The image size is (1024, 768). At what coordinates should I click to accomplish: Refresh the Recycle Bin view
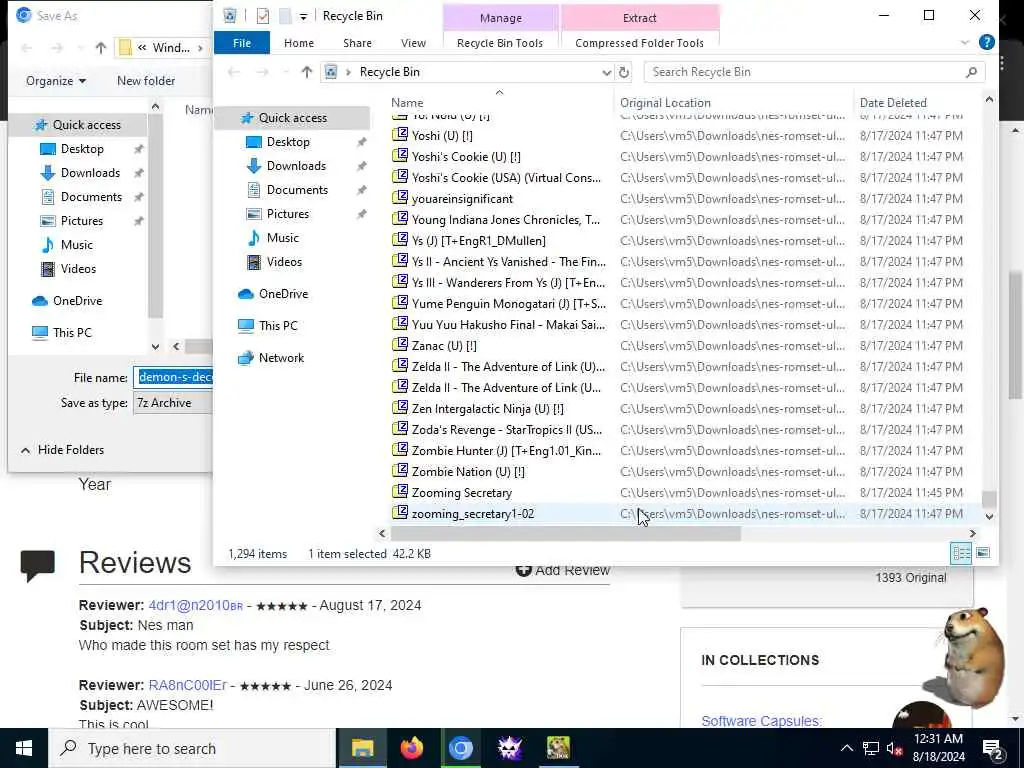pos(624,72)
